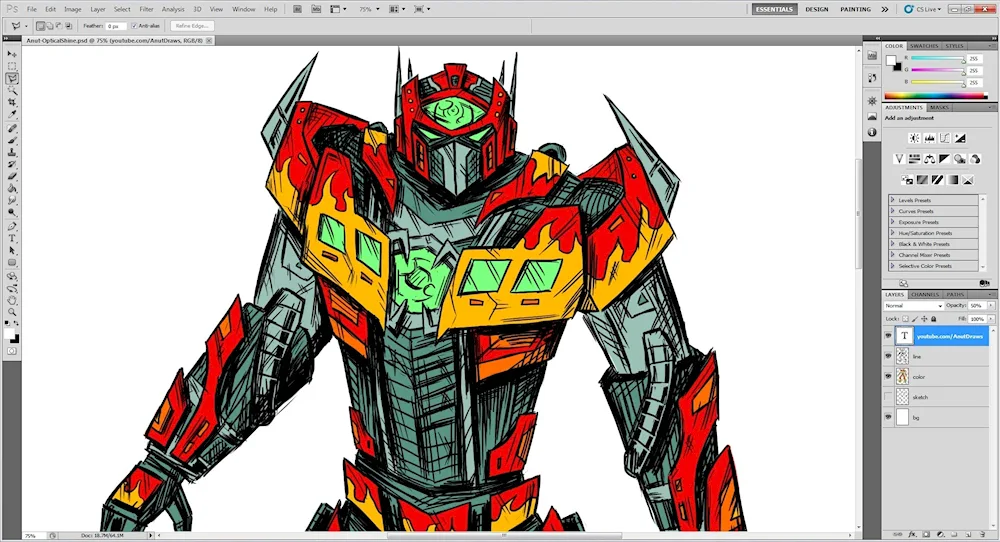Select the Pen tool
The image size is (1000, 542).
tap(12, 226)
